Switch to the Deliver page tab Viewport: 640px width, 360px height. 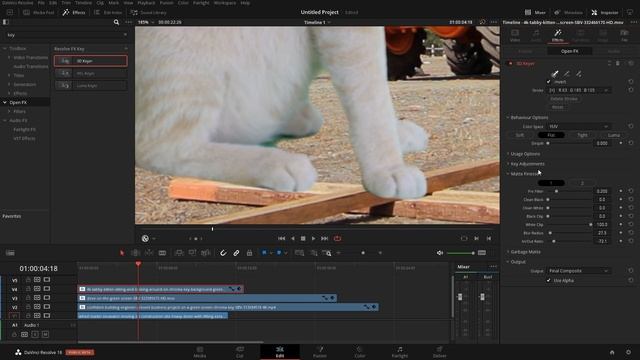click(x=439, y=352)
